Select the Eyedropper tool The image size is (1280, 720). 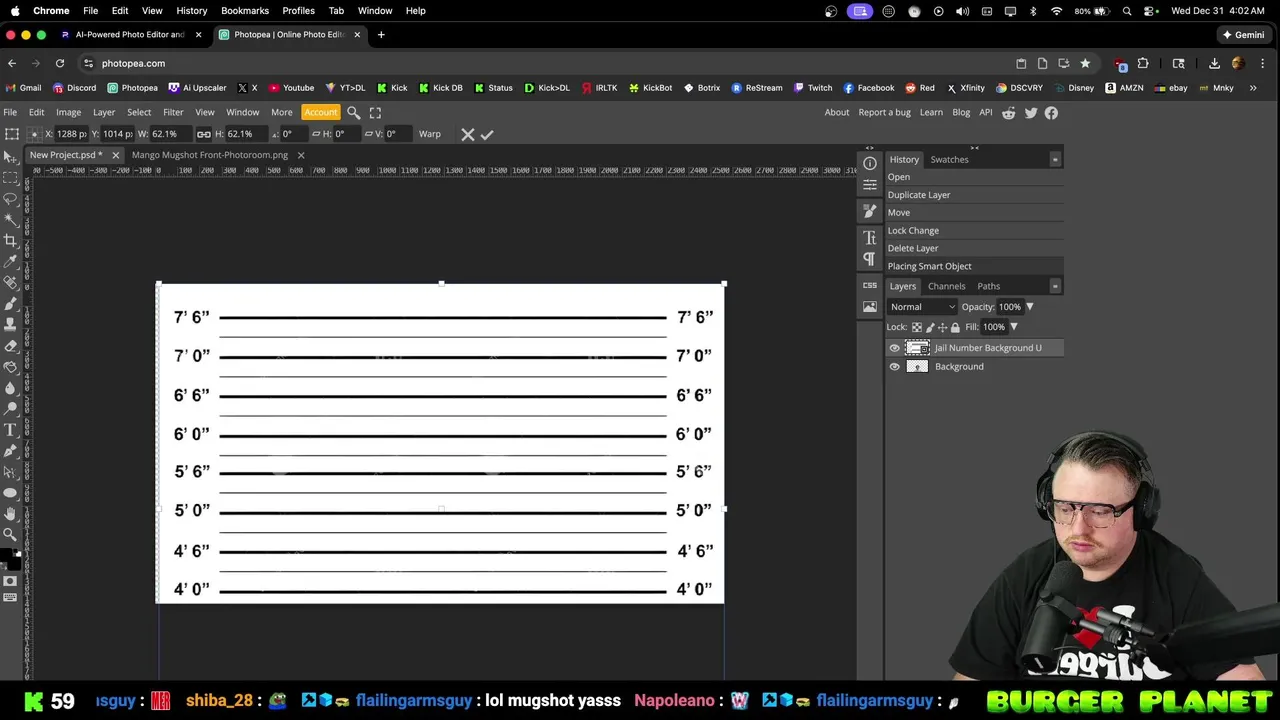click(10, 262)
